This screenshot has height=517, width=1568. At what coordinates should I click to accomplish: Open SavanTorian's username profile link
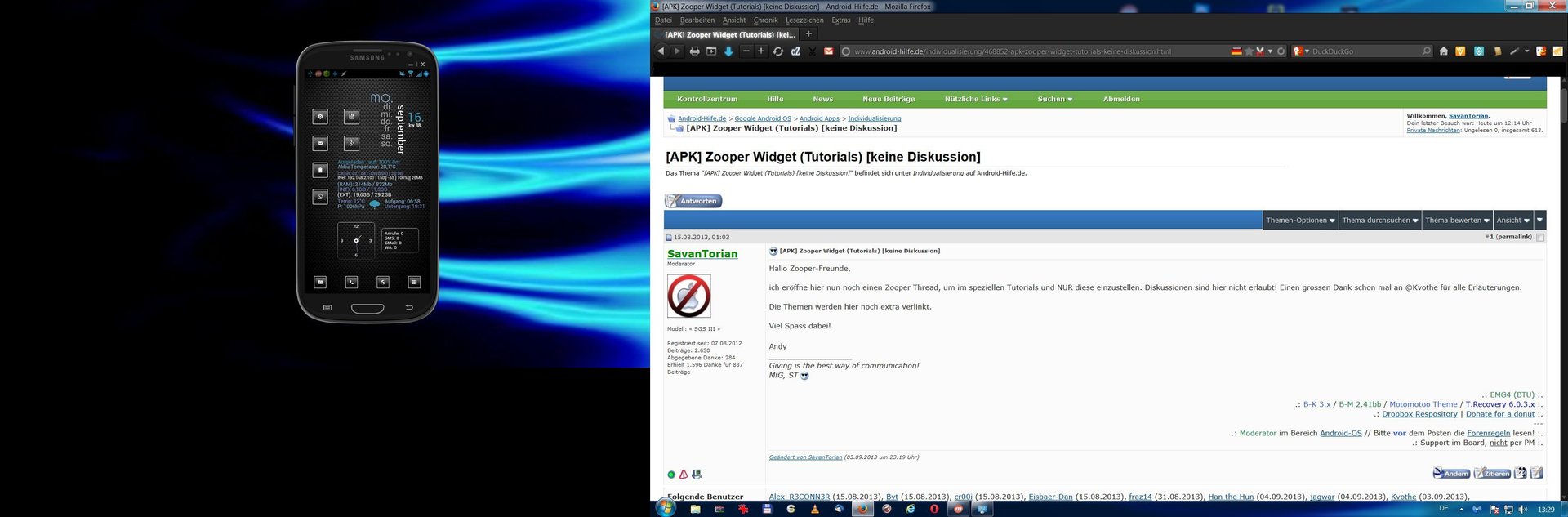[702, 254]
